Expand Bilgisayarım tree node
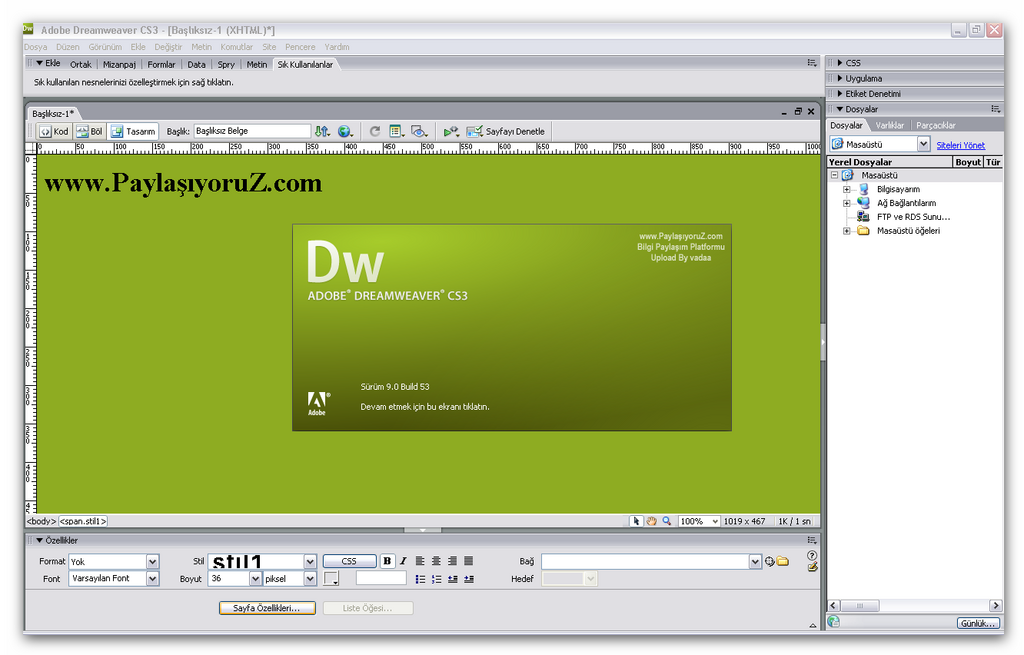The height and width of the screenshot is (655, 1024). tap(846, 189)
